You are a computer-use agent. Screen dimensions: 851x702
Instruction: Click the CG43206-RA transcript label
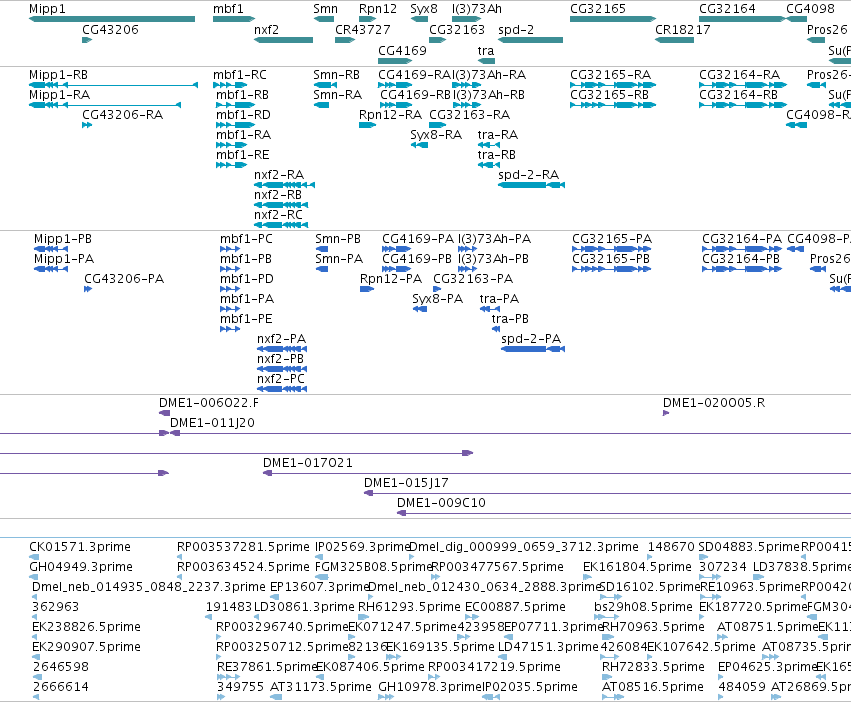click(122, 115)
